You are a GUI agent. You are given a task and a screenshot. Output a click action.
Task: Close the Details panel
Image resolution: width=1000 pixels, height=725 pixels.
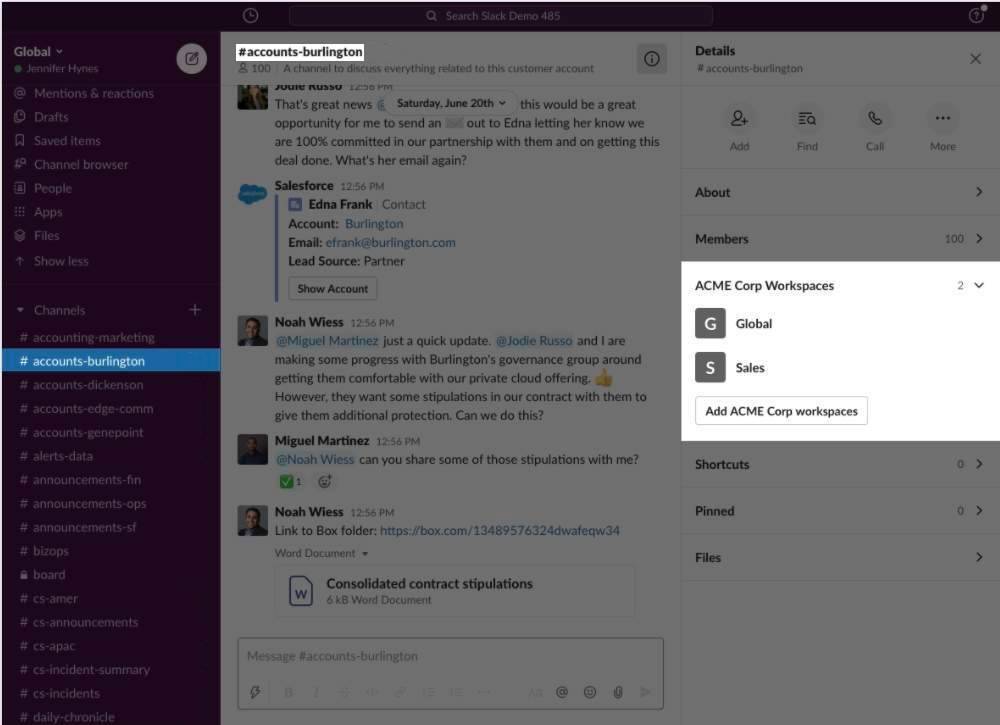tap(975, 59)
